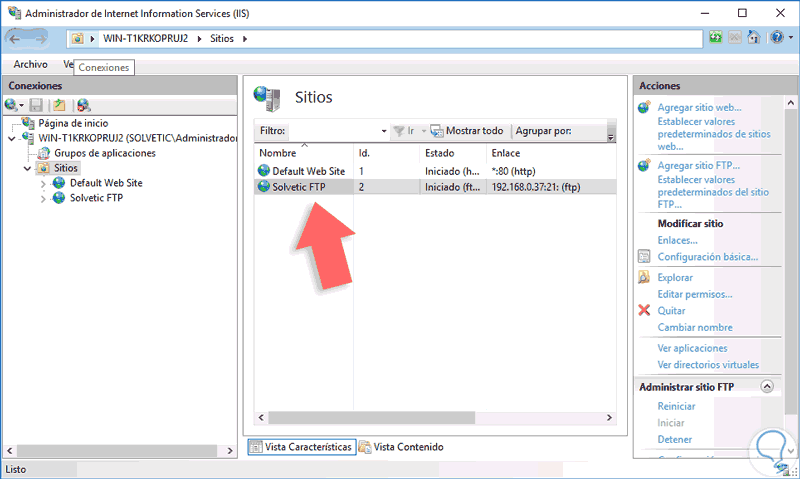Screen dimensions: 800x479
Task: Click the Explorar folder icon
Action: tap(644, 277)
